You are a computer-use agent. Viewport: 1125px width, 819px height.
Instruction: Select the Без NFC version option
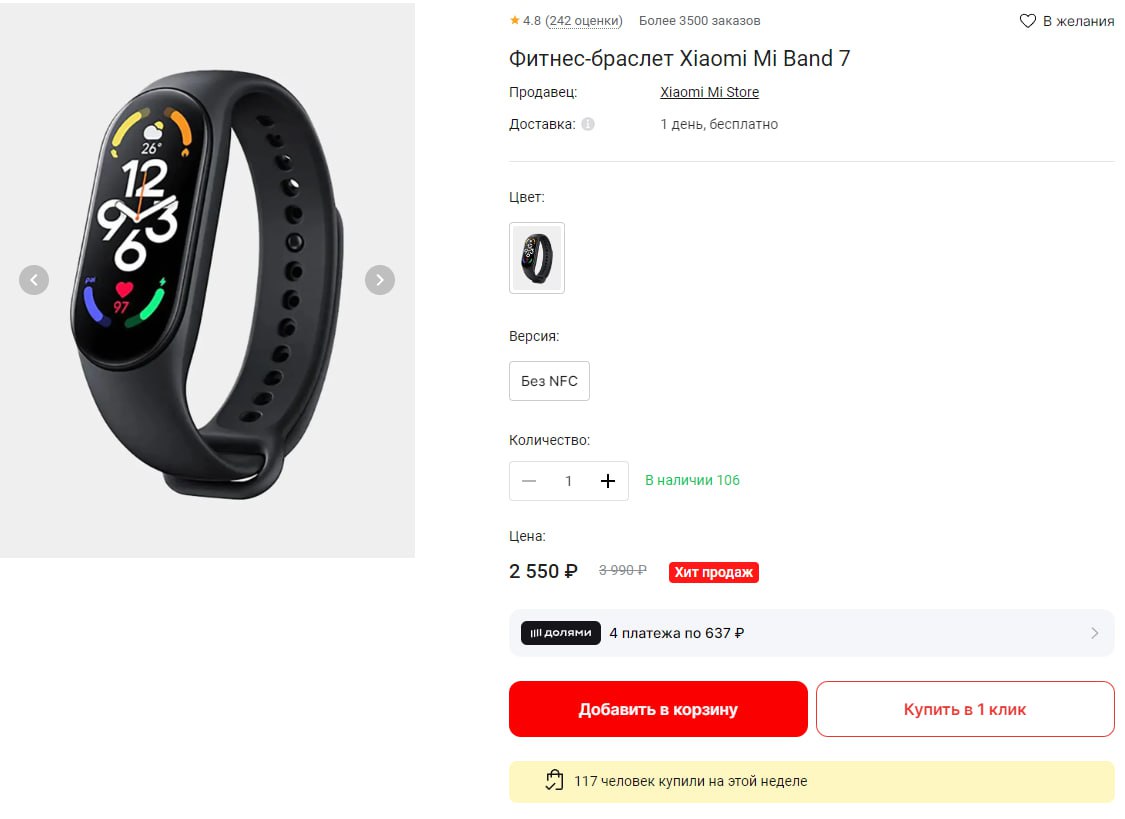[x=549, y=381]
